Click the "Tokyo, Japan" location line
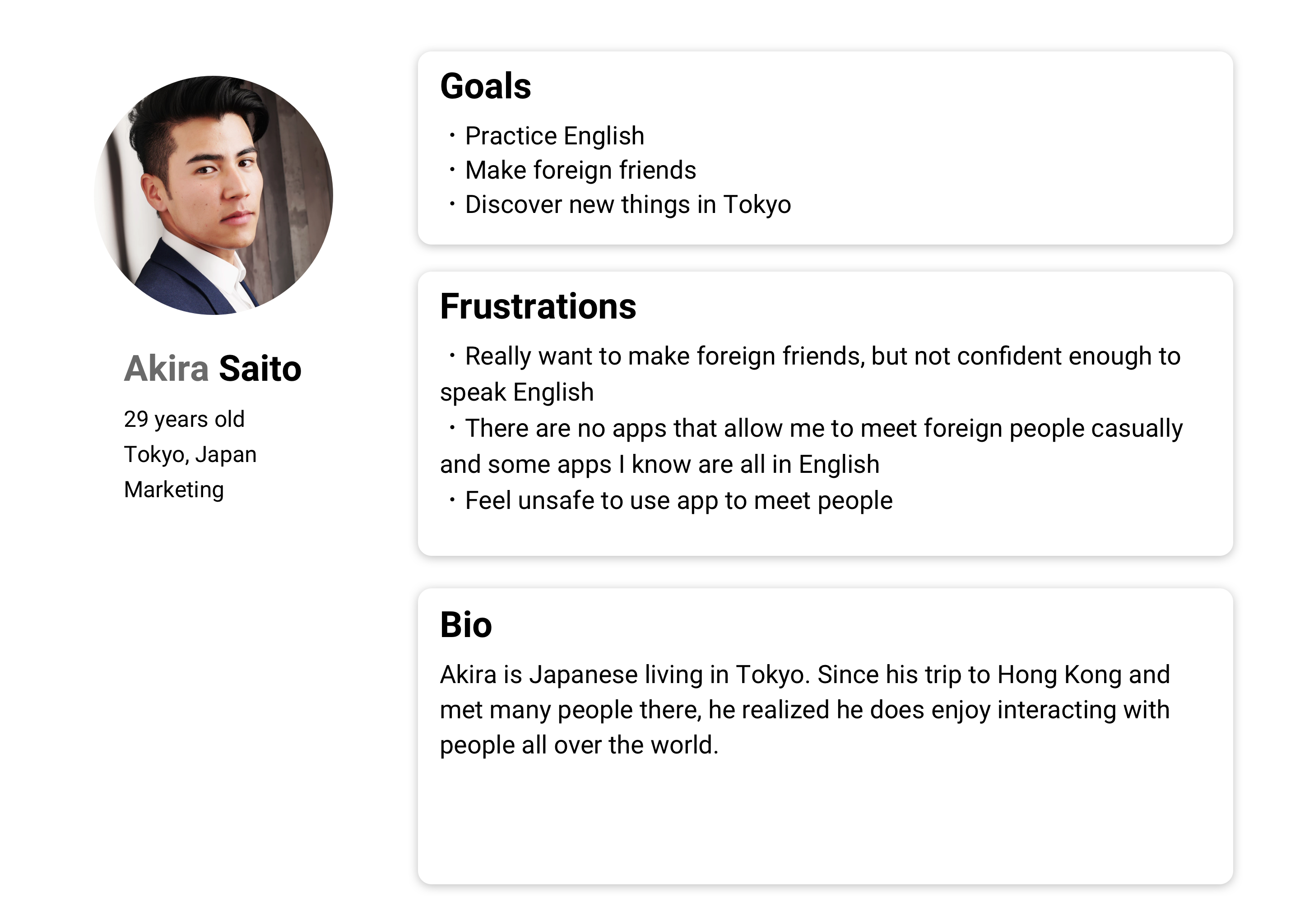This screenshot has width=1300, height=924. click(x=190, y=454)
